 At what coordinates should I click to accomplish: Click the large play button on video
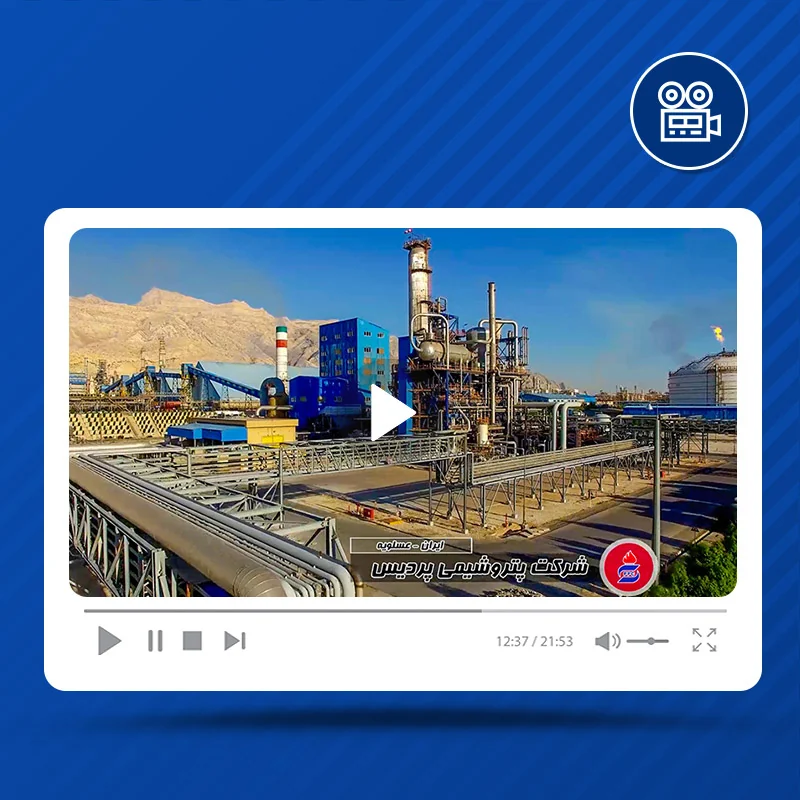[x=392, y=412]
